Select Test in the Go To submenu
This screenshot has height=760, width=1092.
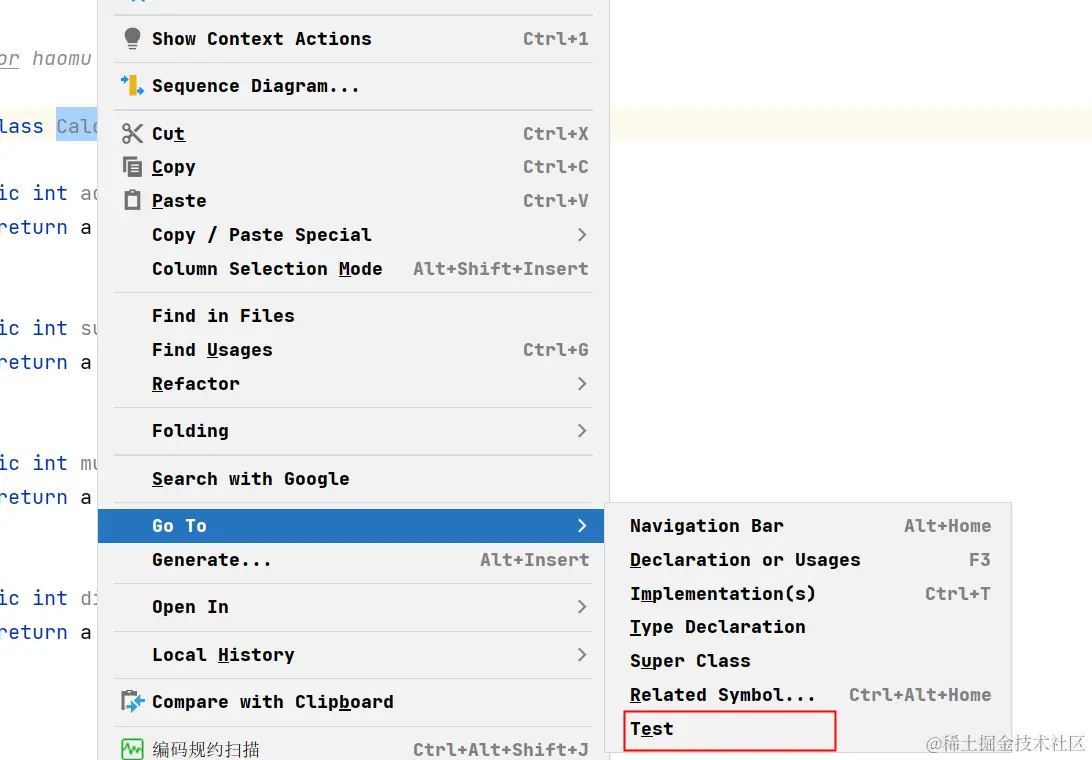pos(652,729)
